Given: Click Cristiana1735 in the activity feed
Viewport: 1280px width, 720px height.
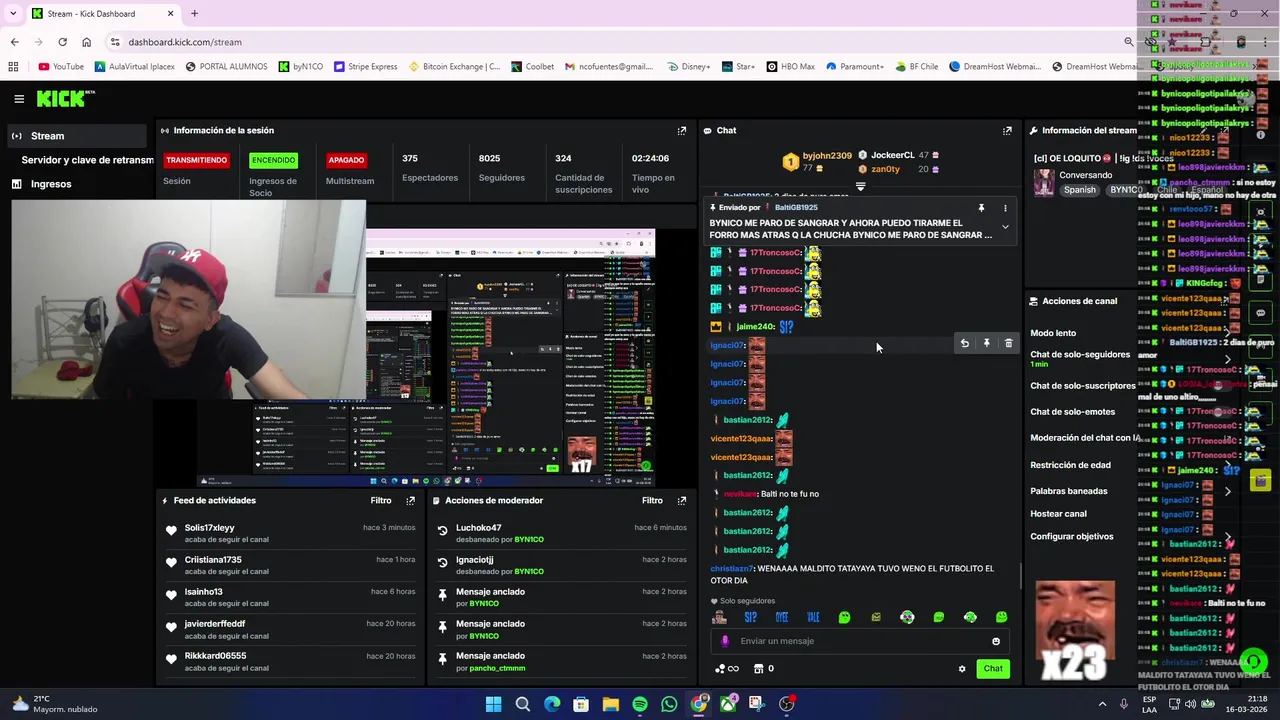Looking at the screenshot, I should [x=213, y=560].
